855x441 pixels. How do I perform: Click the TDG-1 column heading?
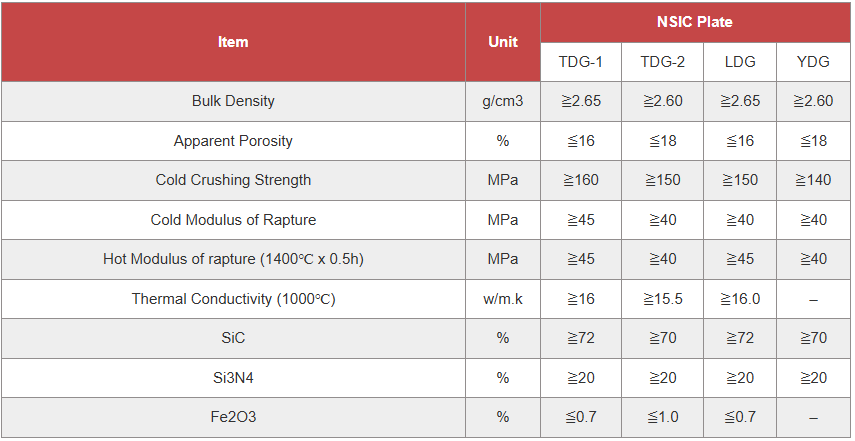[581, 62]
